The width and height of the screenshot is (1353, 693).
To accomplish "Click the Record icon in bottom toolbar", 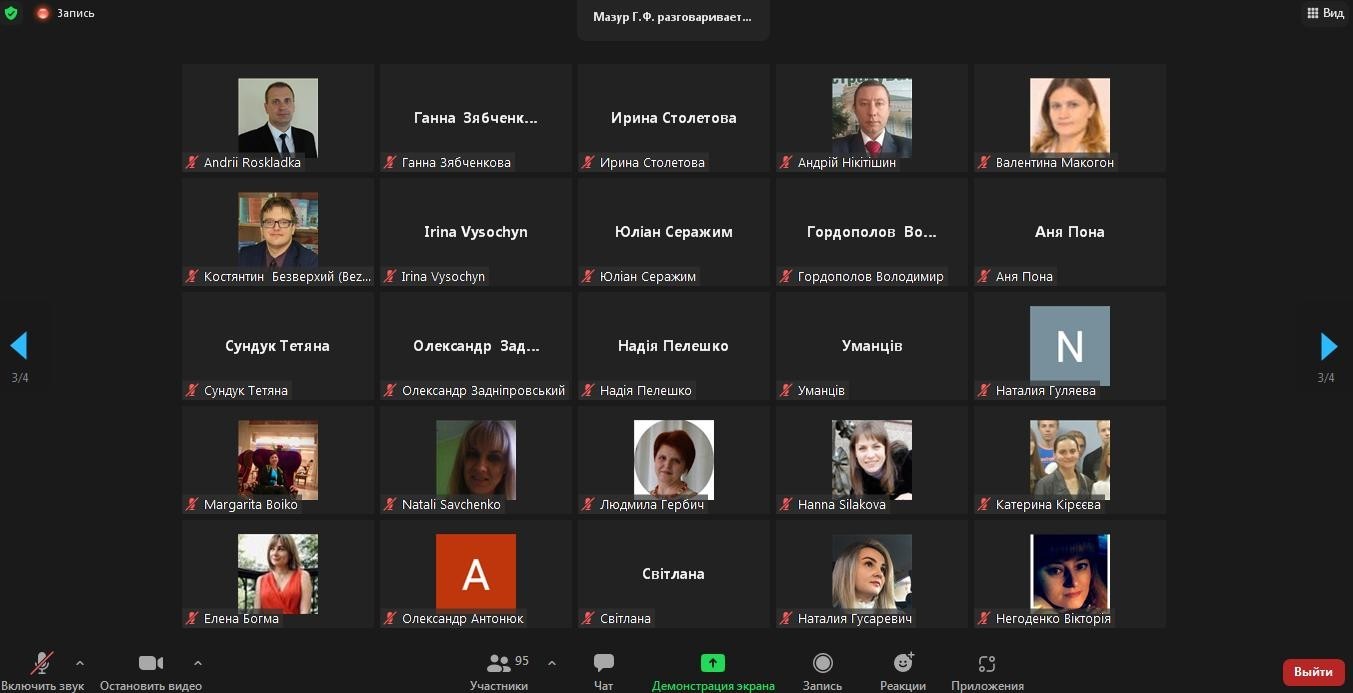I will click(822, 664).
